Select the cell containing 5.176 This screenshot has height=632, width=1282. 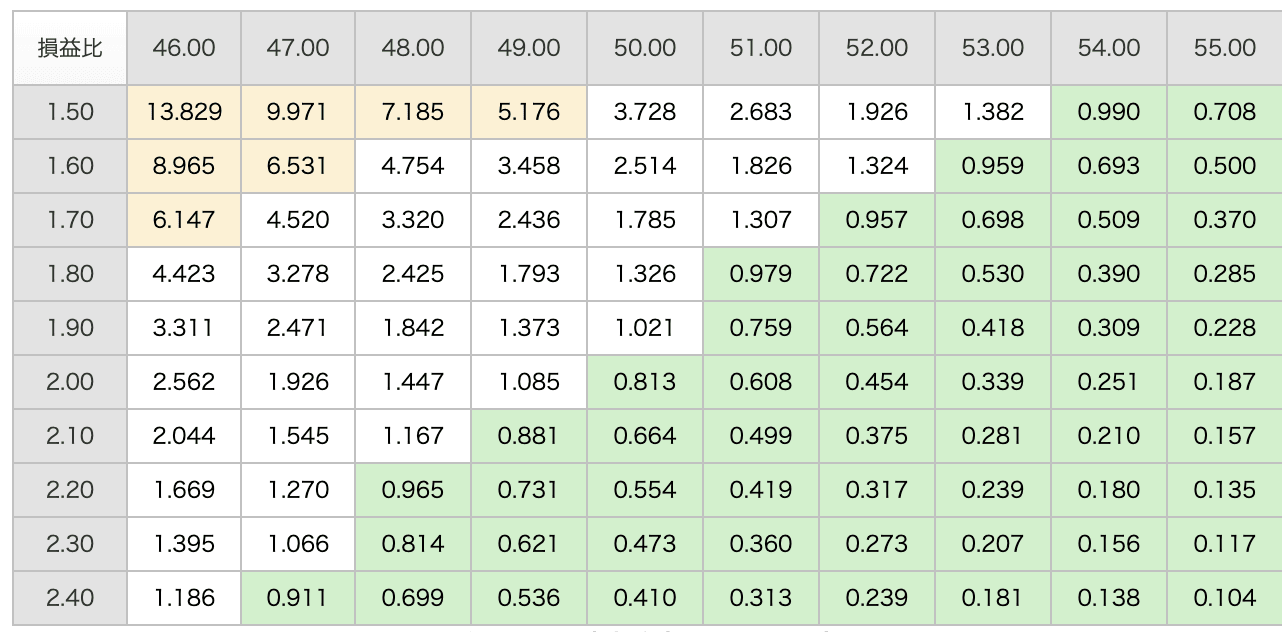pos(529,111)
